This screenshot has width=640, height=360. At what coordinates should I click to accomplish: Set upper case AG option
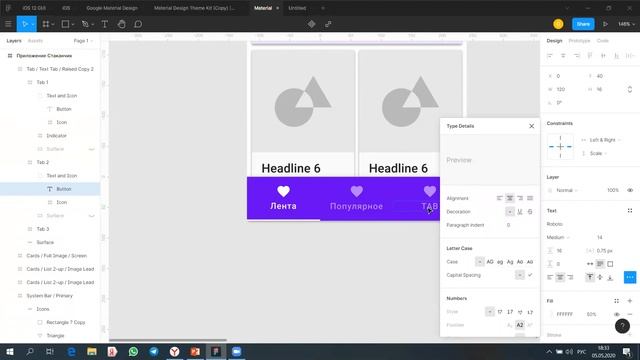click(x=490, y=262)
